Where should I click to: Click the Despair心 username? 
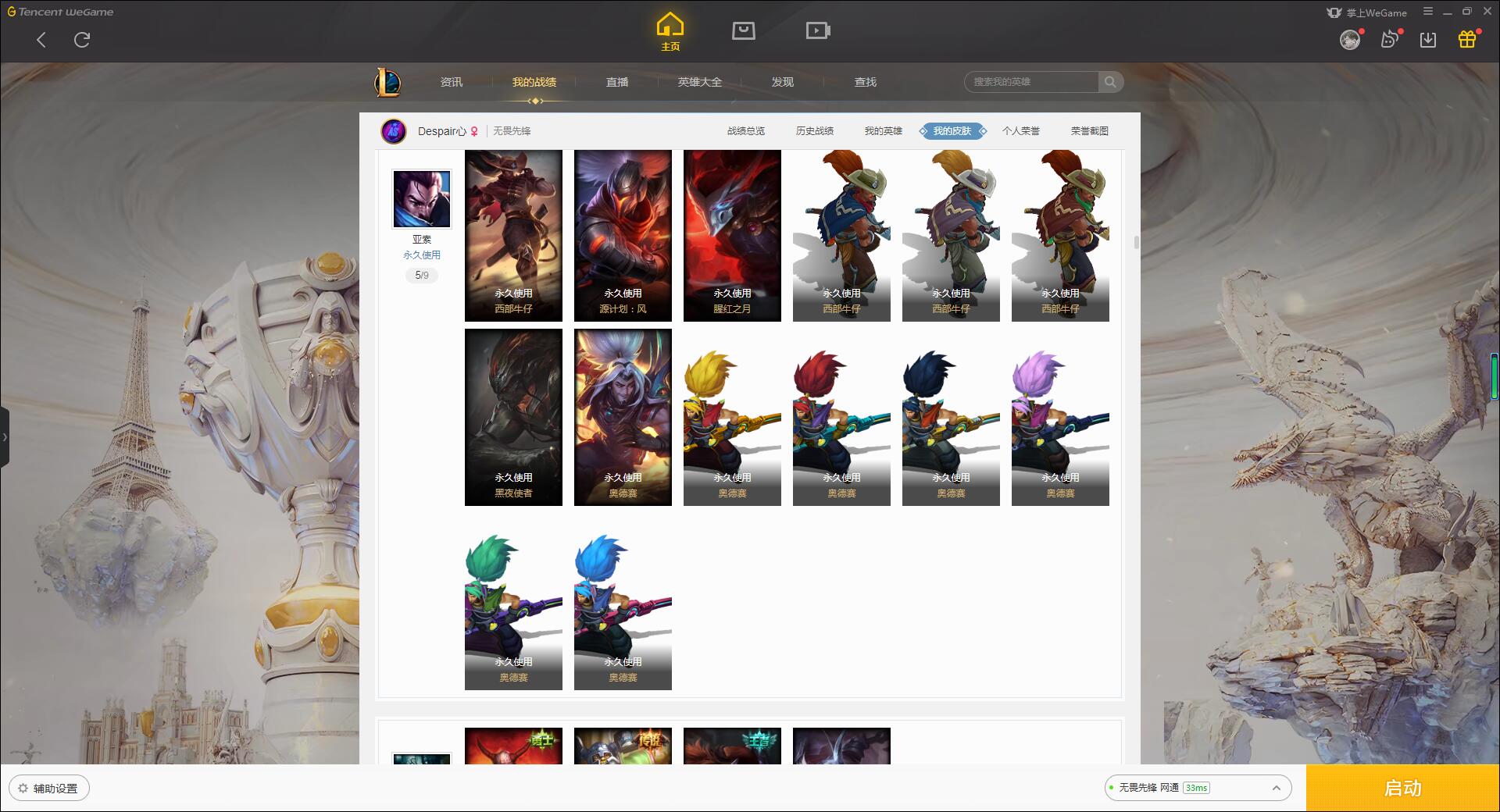click(x=441, y=131)
